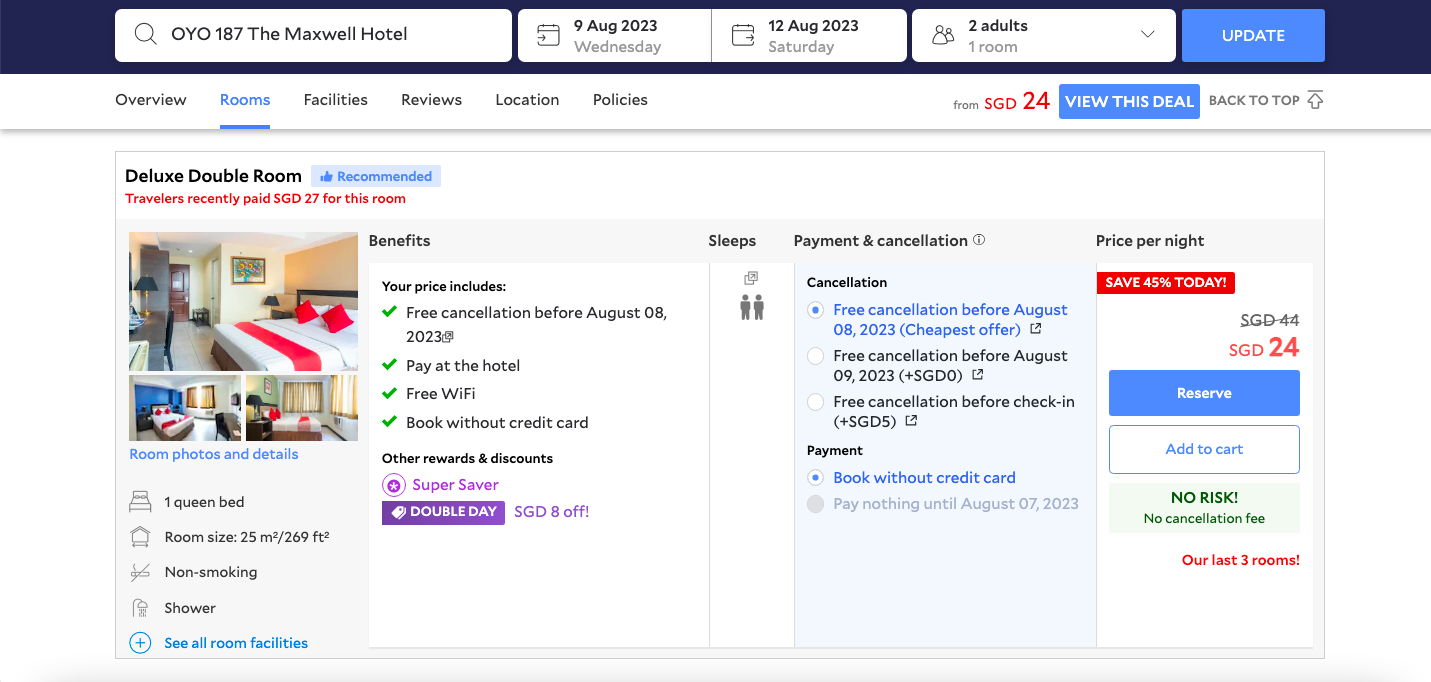The height and width of the screenshot is (682, 1431).
Task: Click Travelers recently paid SGD 27 text
Action: 265,198
